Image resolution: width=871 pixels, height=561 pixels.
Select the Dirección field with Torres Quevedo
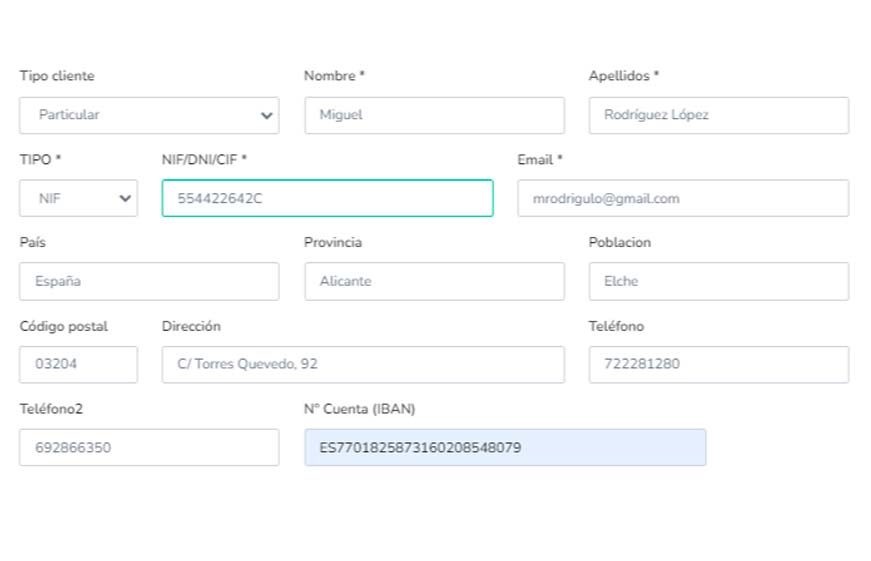(x=362, y=364)
